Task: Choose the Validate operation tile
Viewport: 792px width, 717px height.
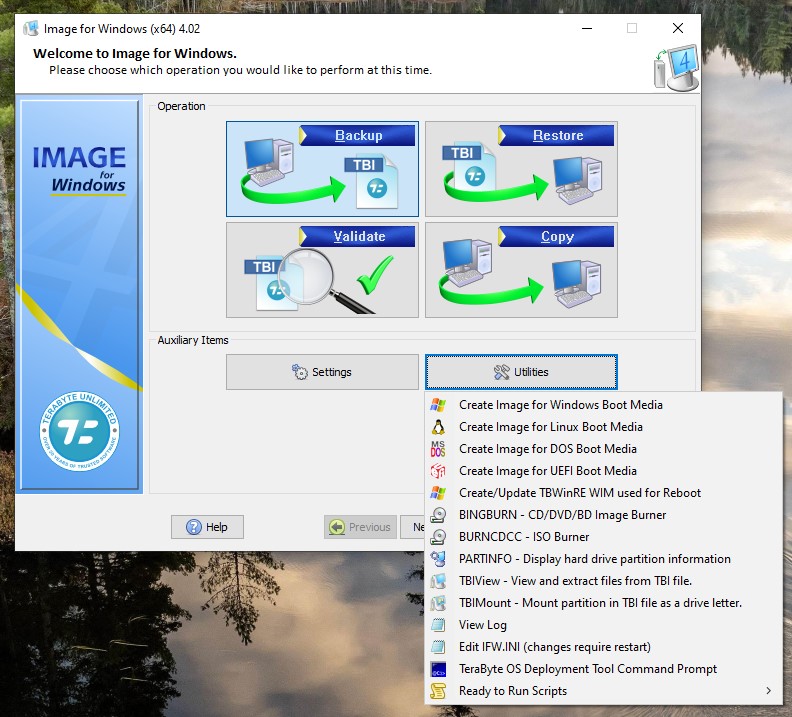Action: 322,270
